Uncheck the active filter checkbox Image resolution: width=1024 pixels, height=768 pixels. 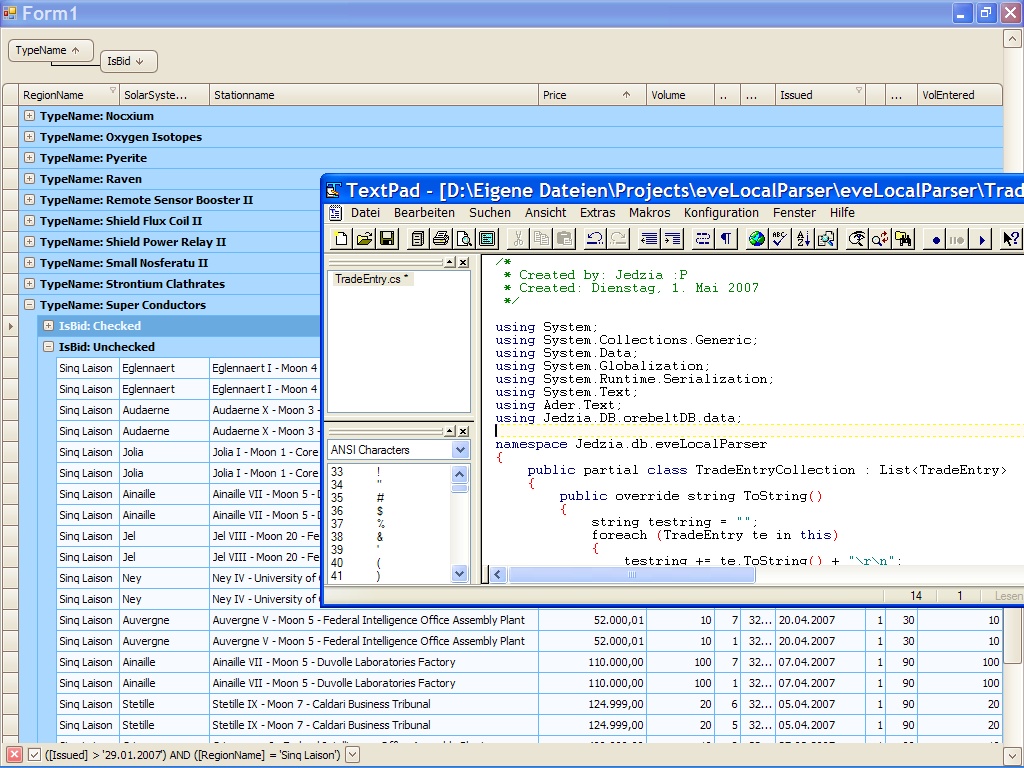pos(34,755)
